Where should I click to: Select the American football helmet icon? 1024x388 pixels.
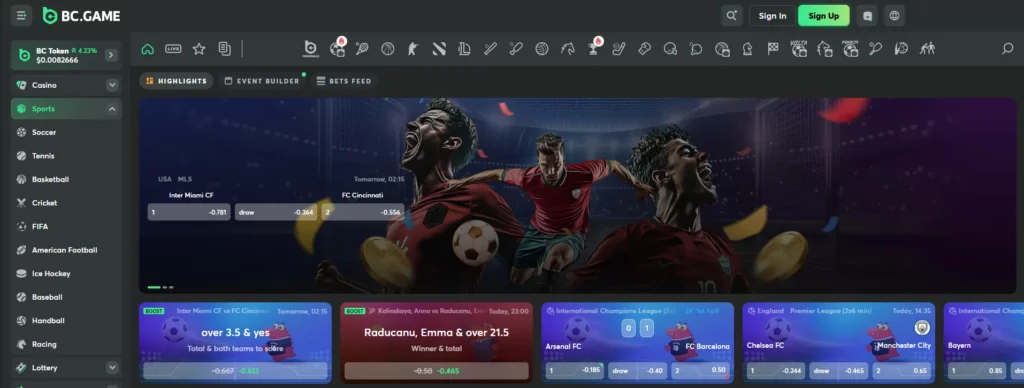pyautogui.click(x=670, y=49)
